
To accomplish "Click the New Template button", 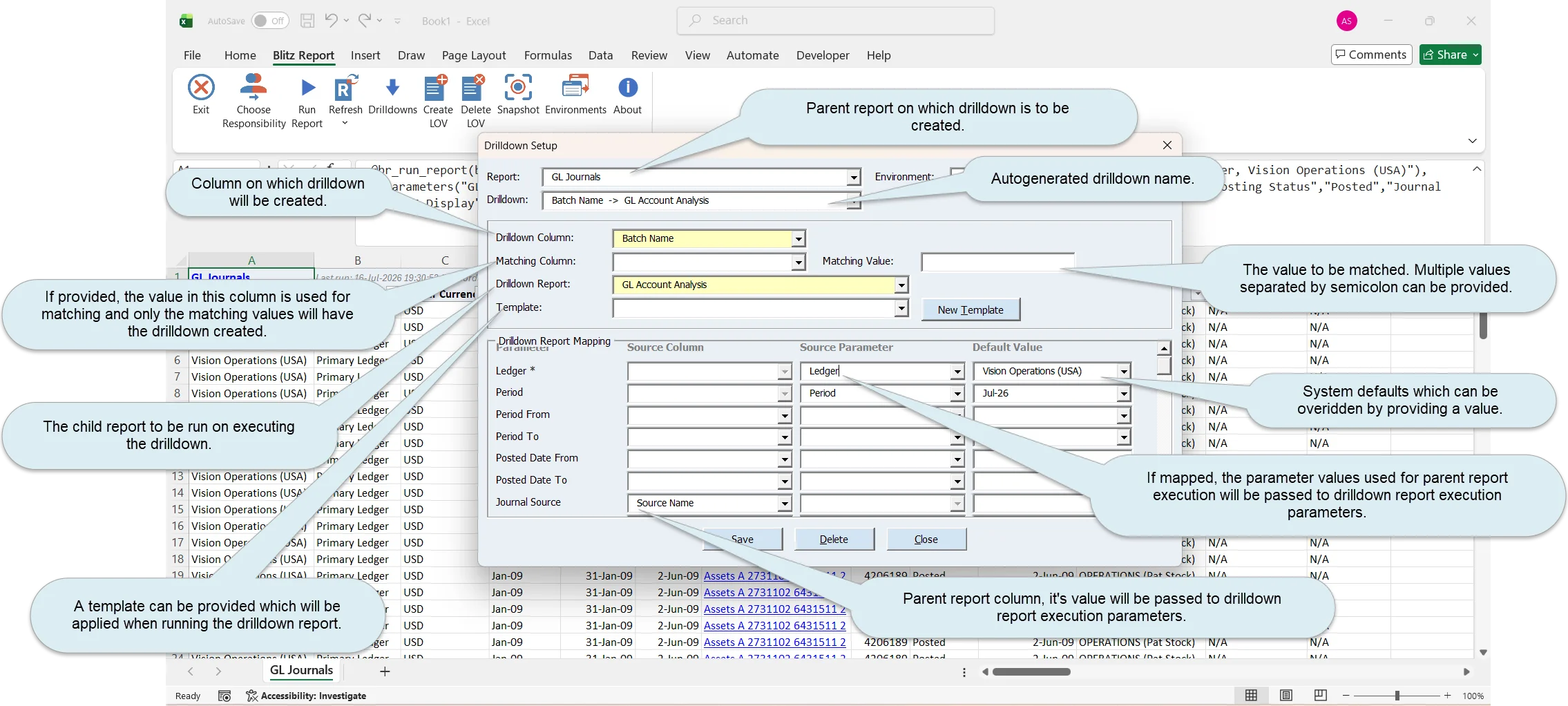I will click(971, 309).
